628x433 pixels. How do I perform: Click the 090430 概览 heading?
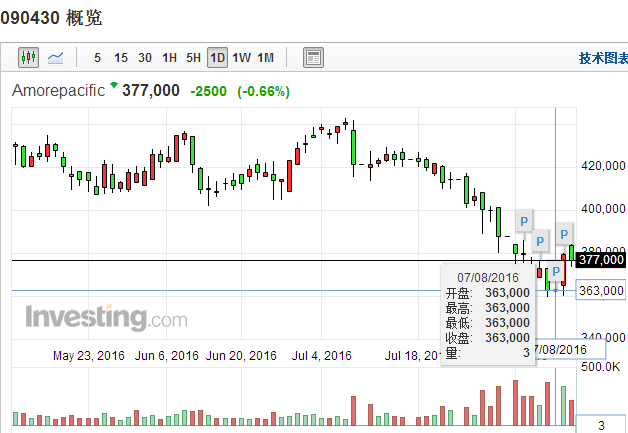tap(51, 18)
